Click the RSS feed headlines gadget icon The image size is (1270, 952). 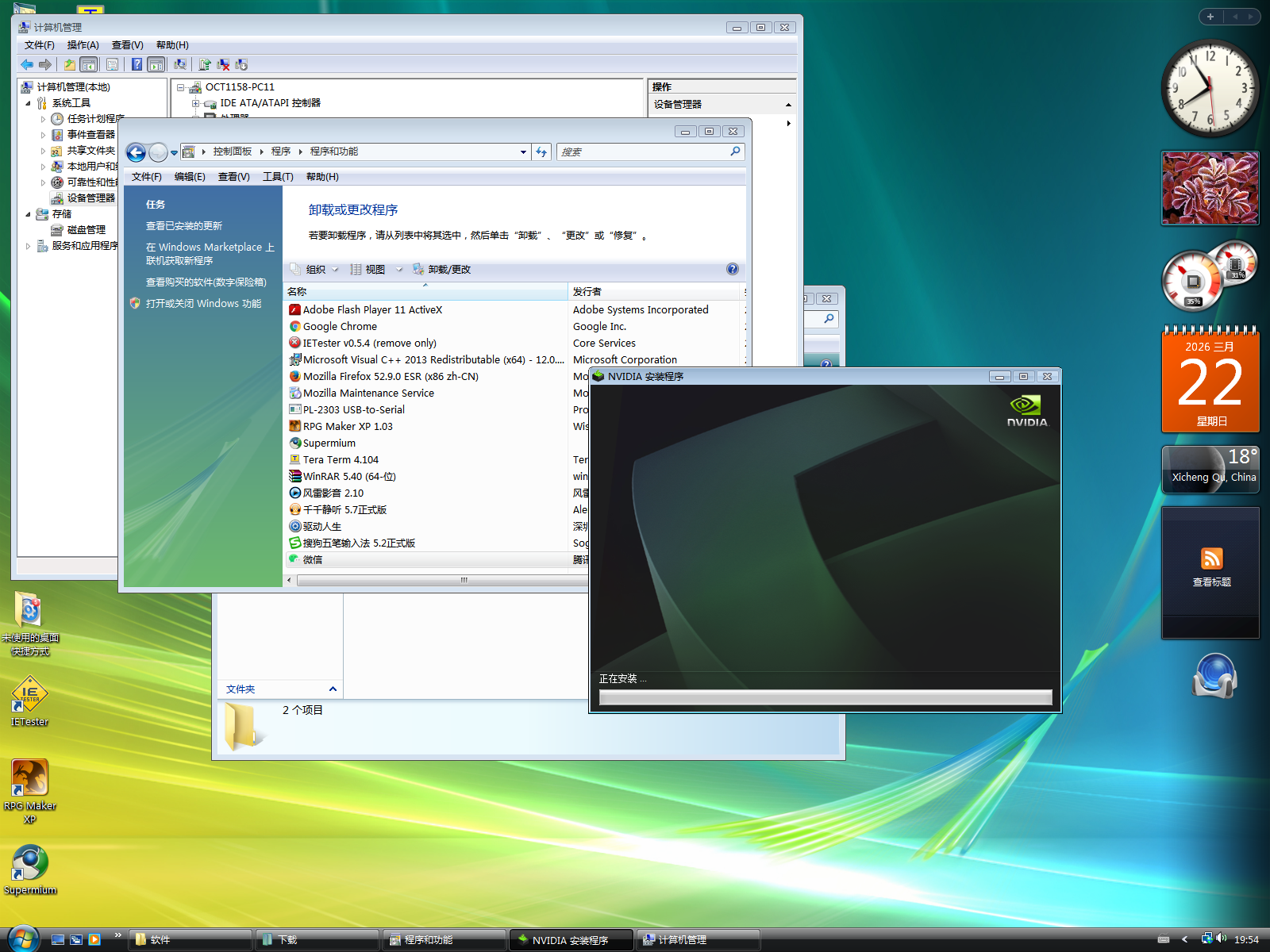(x=1211, y=559)
